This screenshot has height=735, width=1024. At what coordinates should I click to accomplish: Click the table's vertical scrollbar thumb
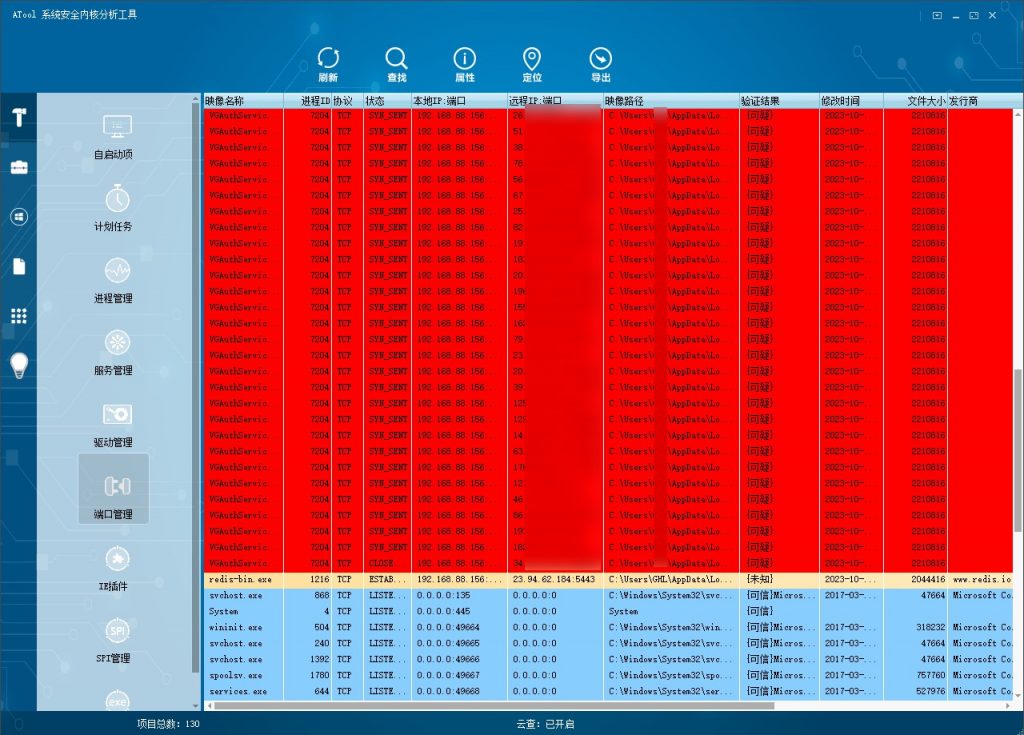(1017, 450)
